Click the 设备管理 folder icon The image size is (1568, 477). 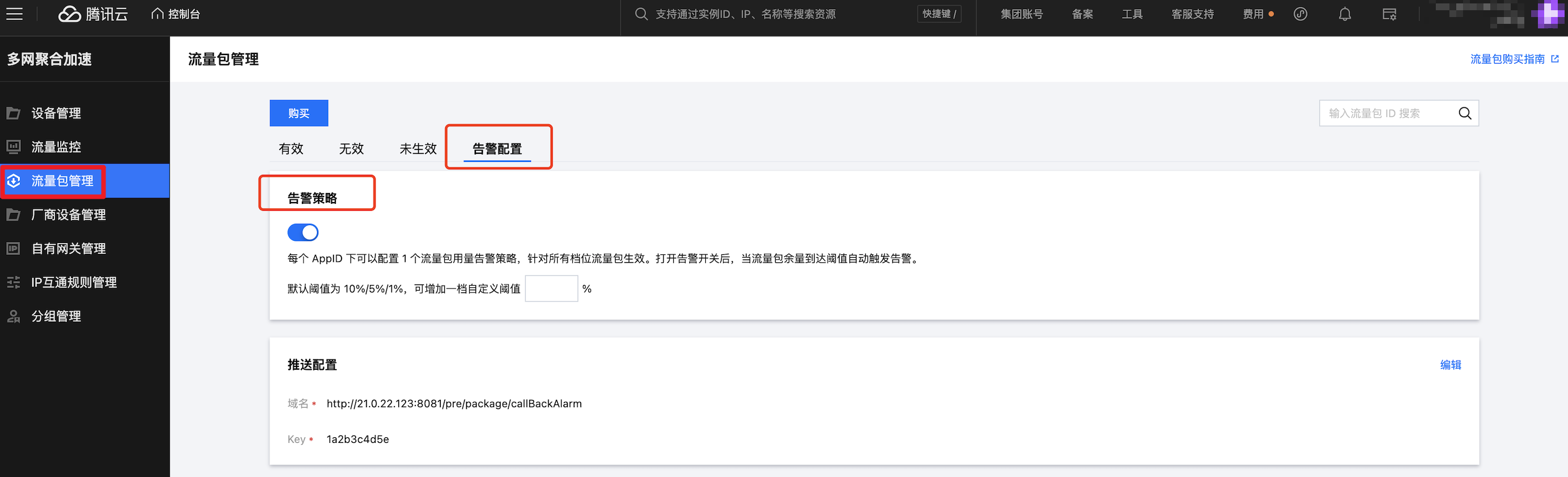click(x=14, y=114)
